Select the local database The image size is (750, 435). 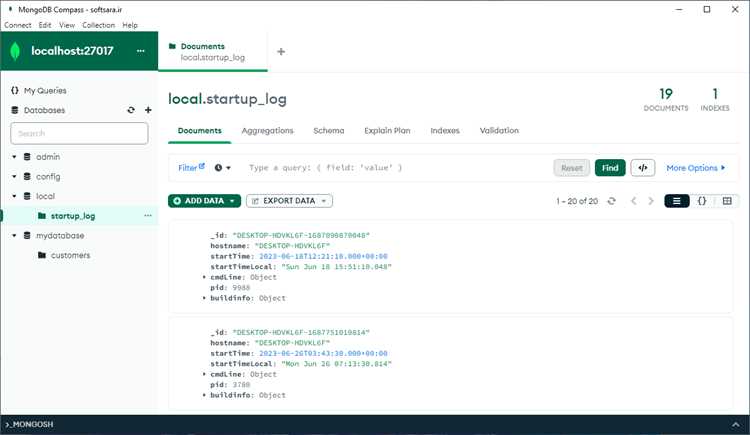45,196
